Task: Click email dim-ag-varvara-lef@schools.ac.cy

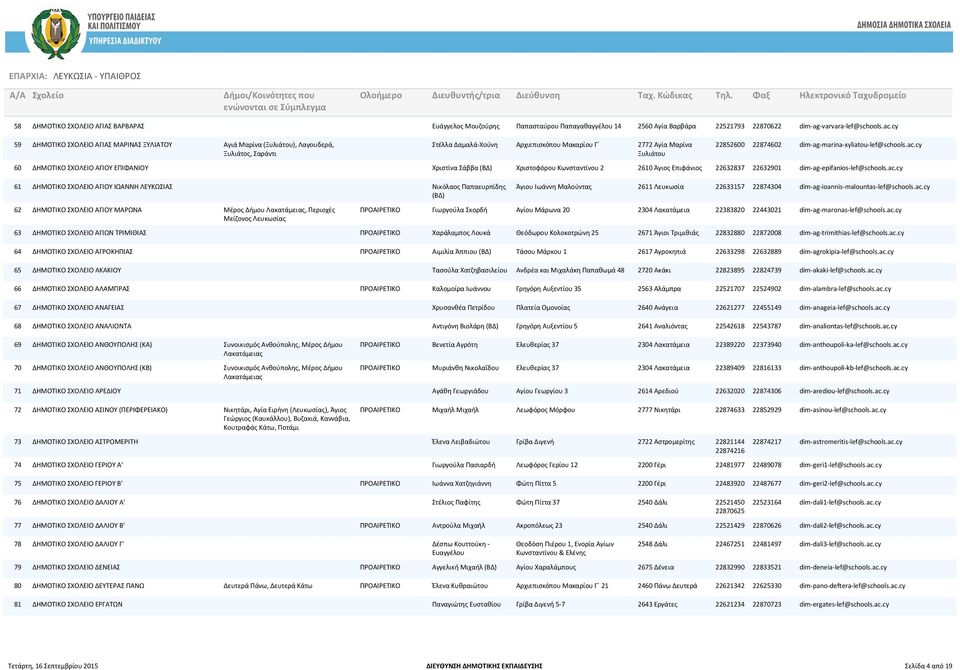Action: coord(849,126)
